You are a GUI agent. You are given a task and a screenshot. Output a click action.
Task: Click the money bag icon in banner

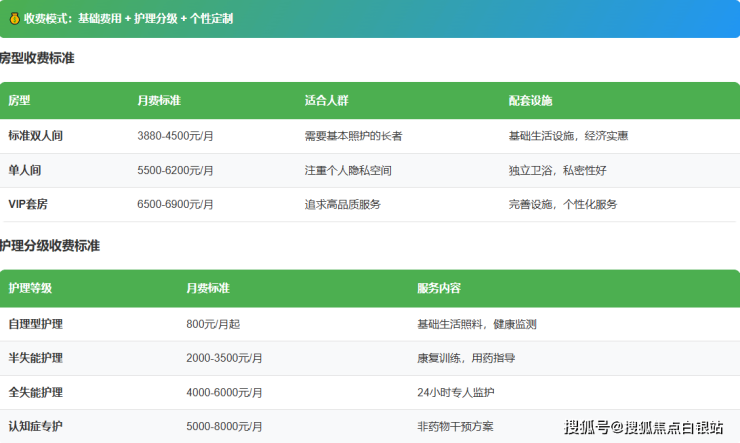(x=14, y=18)
